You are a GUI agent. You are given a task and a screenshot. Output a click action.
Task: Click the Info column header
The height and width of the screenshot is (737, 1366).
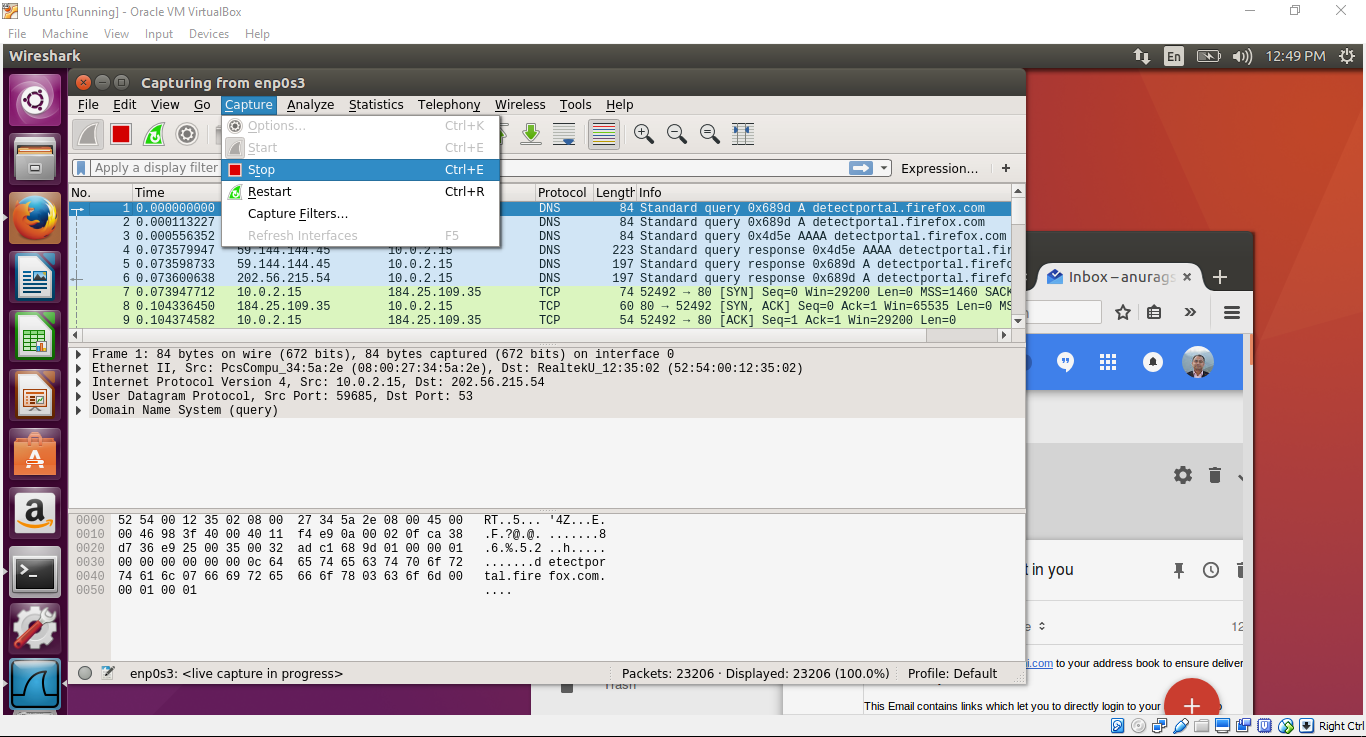coord(822,193)
